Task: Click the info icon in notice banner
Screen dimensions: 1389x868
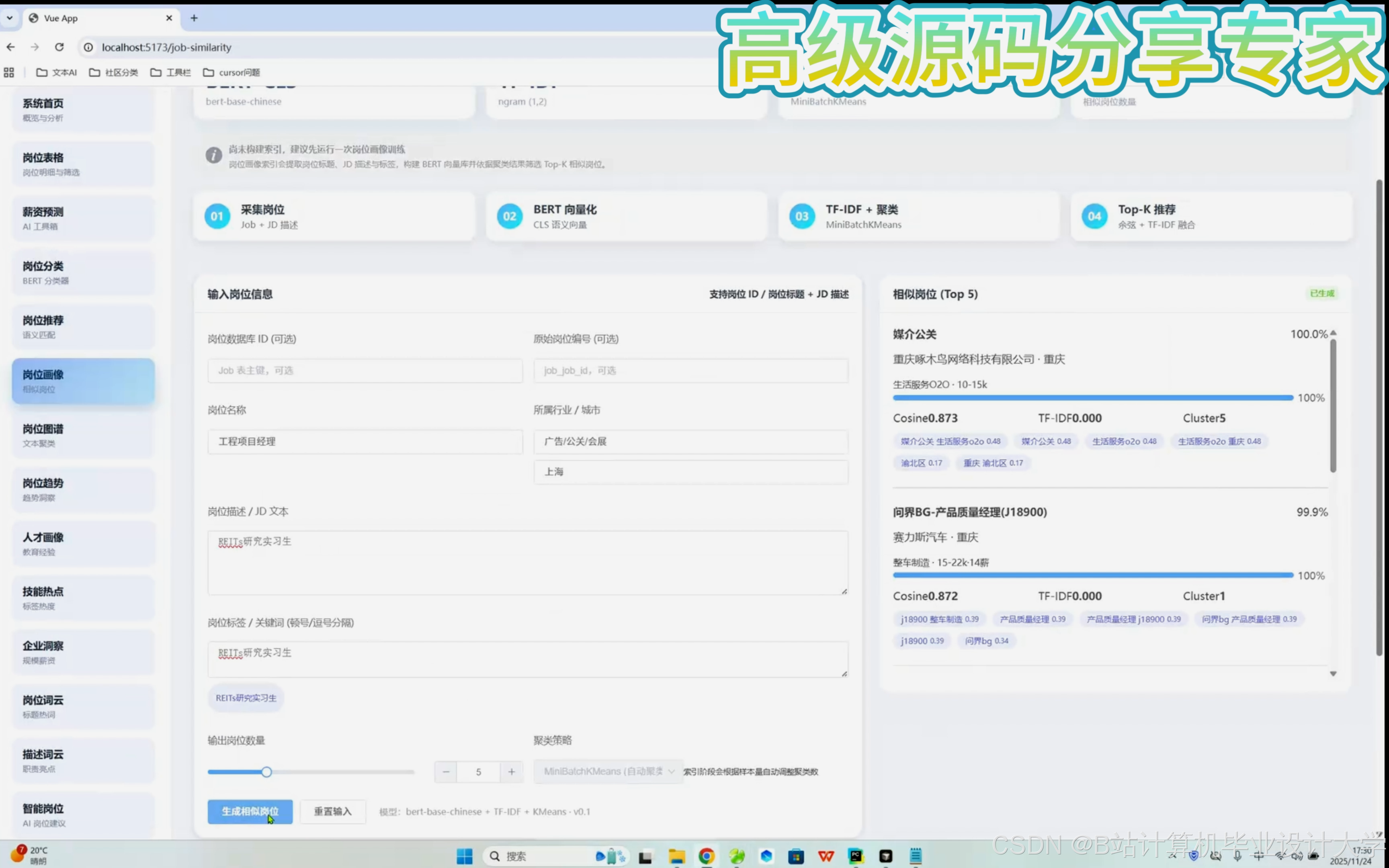Action: [x=213, y=156]
